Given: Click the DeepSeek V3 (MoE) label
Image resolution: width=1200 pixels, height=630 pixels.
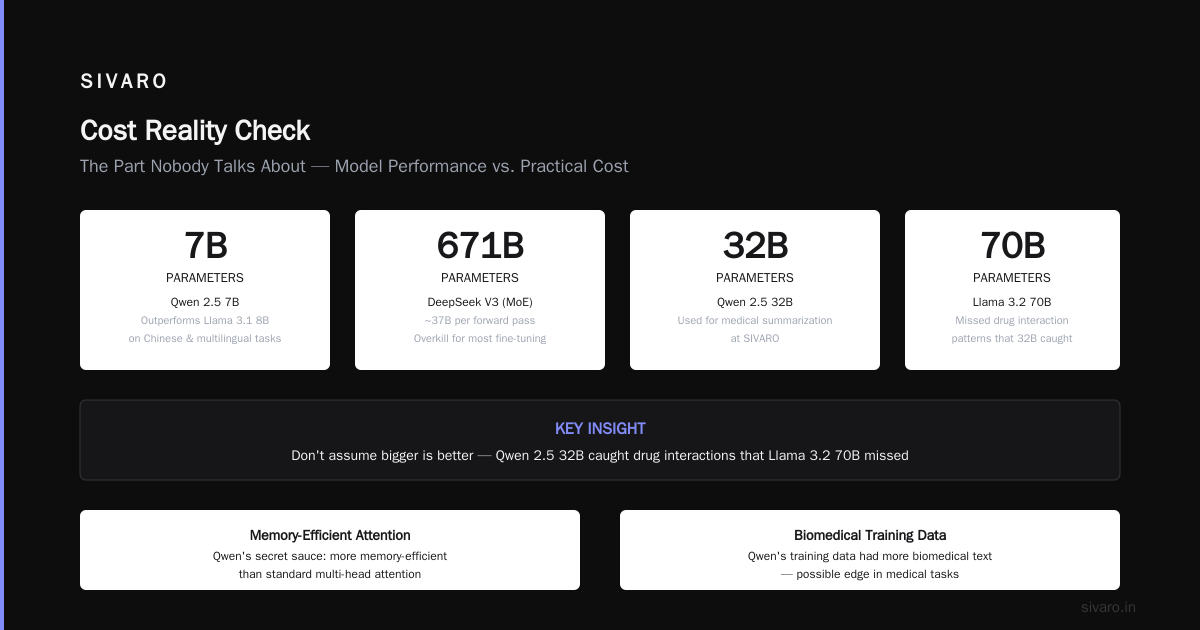Looking at the screenshot, I should coord(480,302).
